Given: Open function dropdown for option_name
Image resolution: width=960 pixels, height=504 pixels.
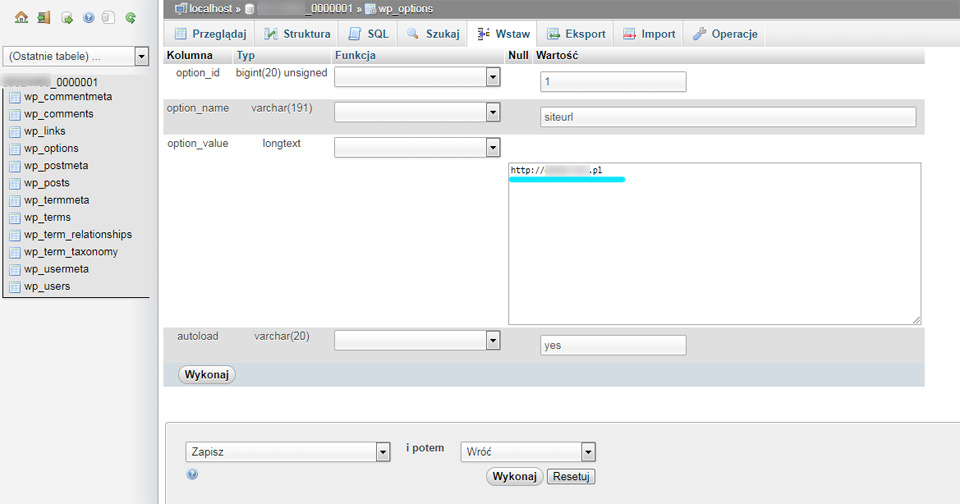Looking at the screenshot, I should point(417,112).
